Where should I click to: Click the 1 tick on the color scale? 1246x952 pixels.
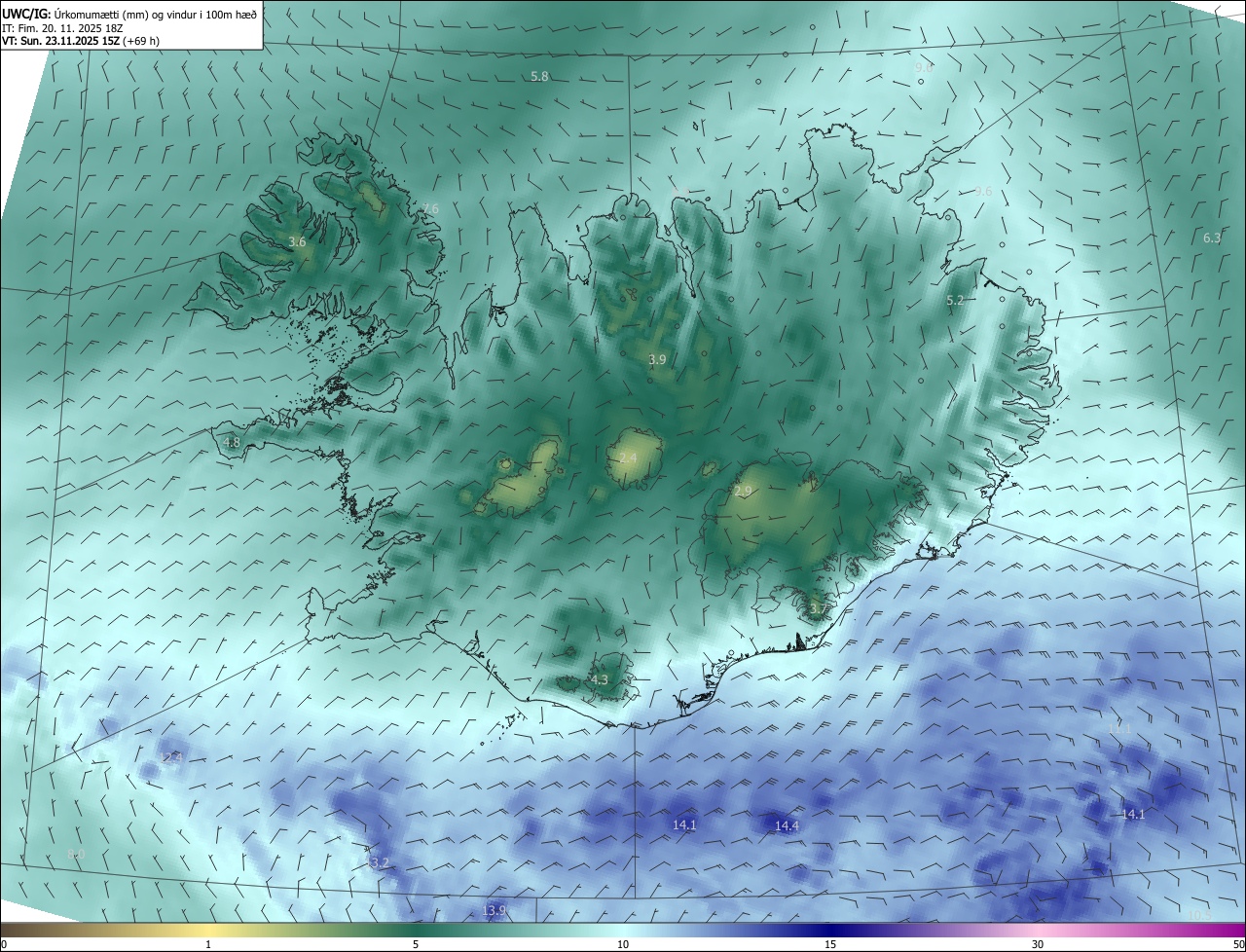click(208, 944)
